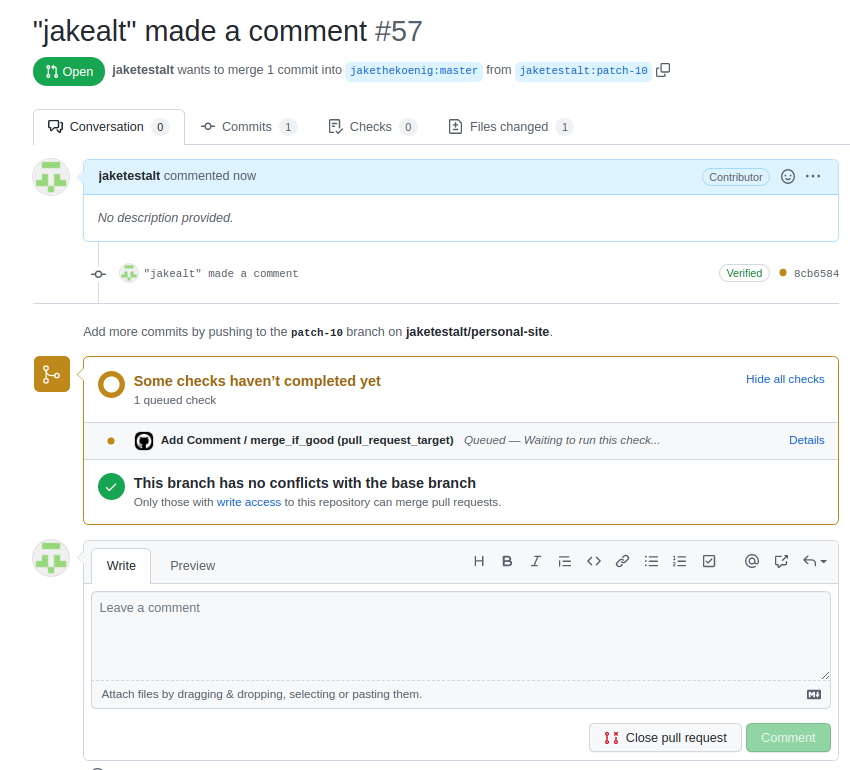Open the base branch jakethekoenig:master link
Screen dimensions: 850x770
click(x=414, y=70)
